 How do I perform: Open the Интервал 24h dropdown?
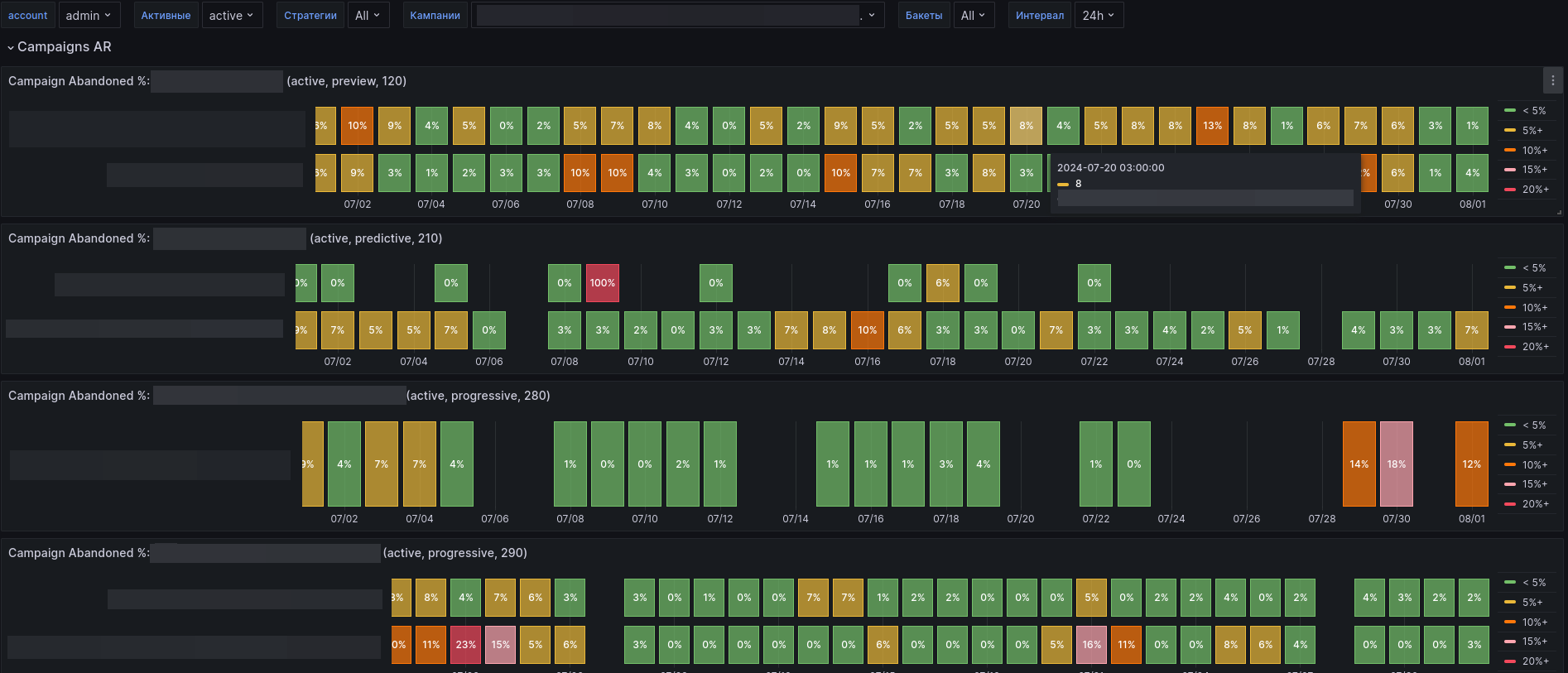(x=1099, y=16)
